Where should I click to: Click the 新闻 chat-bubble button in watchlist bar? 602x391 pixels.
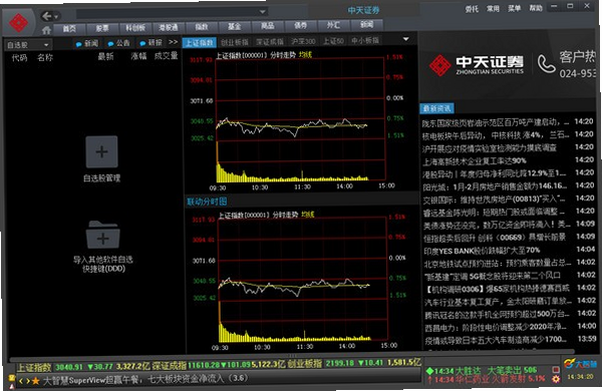[x=87, y=43]
